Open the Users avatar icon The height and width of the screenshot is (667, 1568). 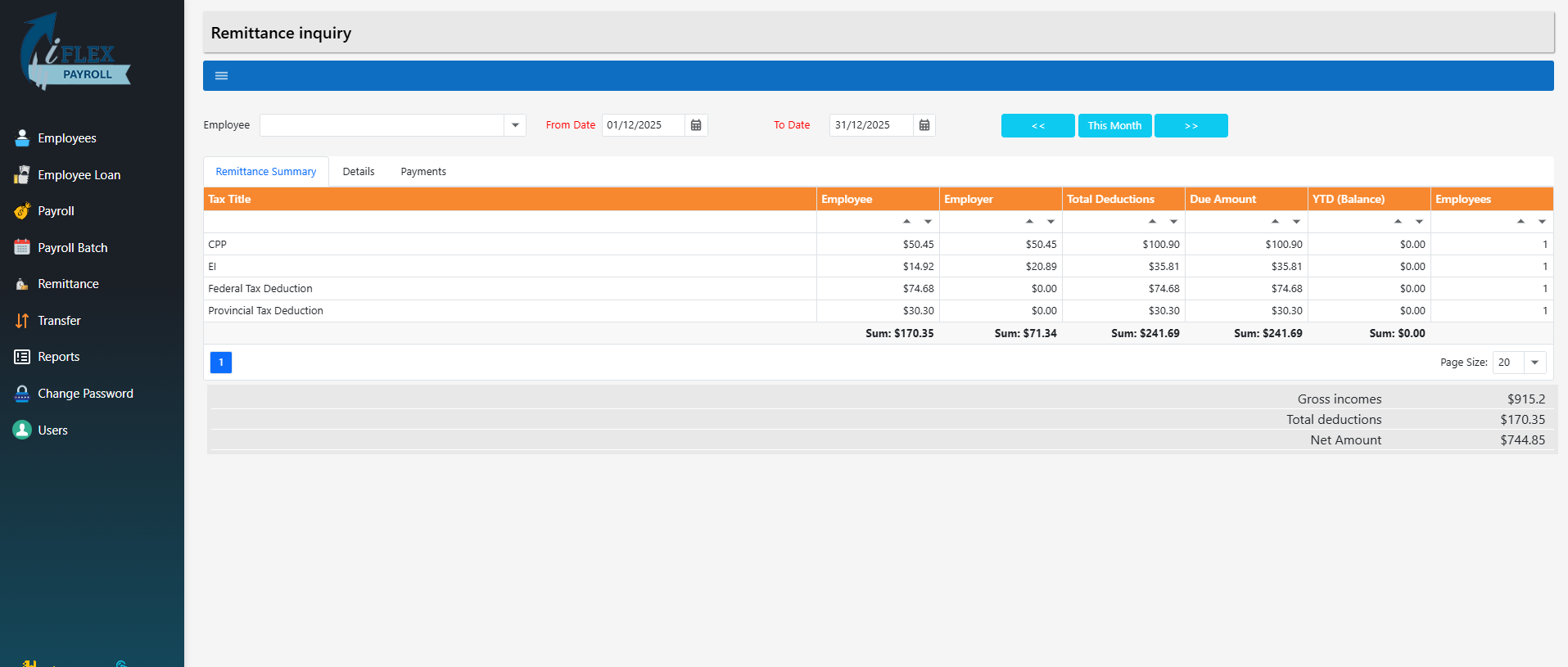22,430
